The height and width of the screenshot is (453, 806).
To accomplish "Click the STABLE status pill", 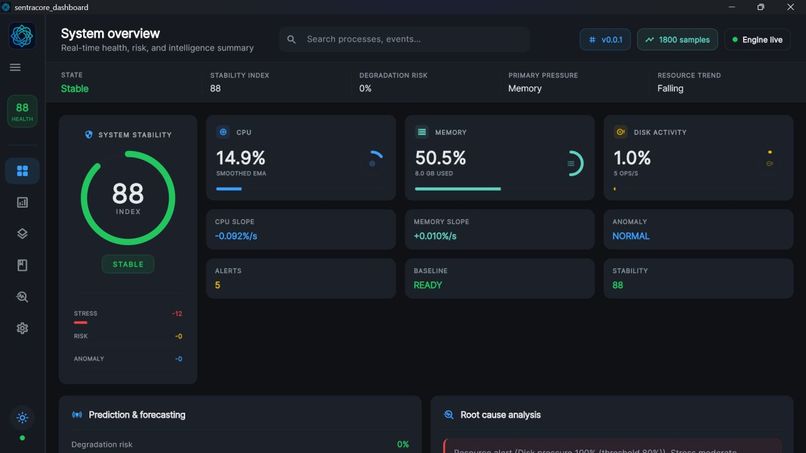I will (x=128, y=264).
